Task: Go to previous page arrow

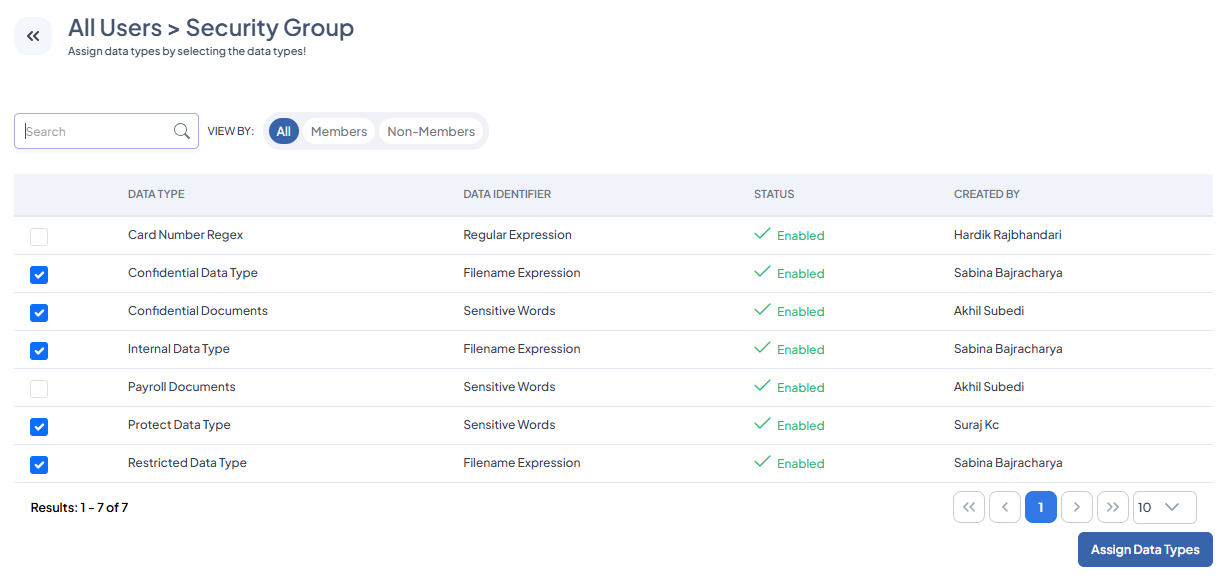Action: point(1004,507)
